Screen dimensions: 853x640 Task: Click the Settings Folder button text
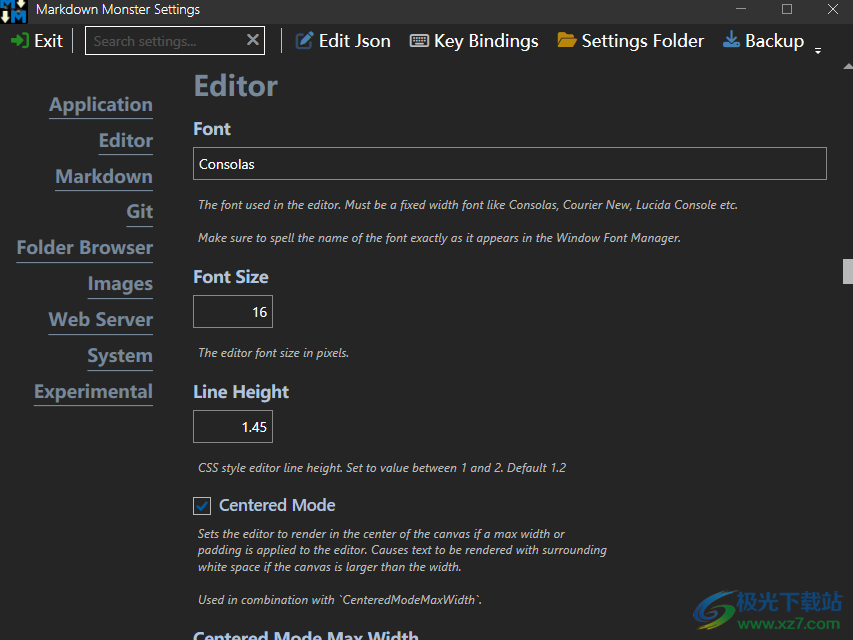[x=643, y=41]
